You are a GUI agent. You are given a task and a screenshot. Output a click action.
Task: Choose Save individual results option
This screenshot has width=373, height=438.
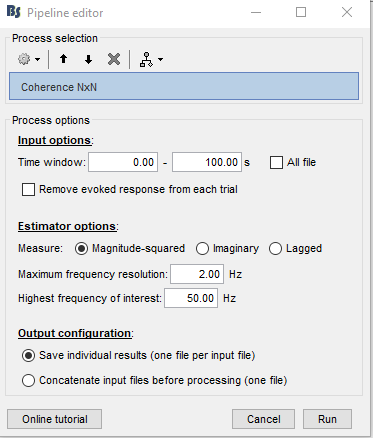(28, 356)
